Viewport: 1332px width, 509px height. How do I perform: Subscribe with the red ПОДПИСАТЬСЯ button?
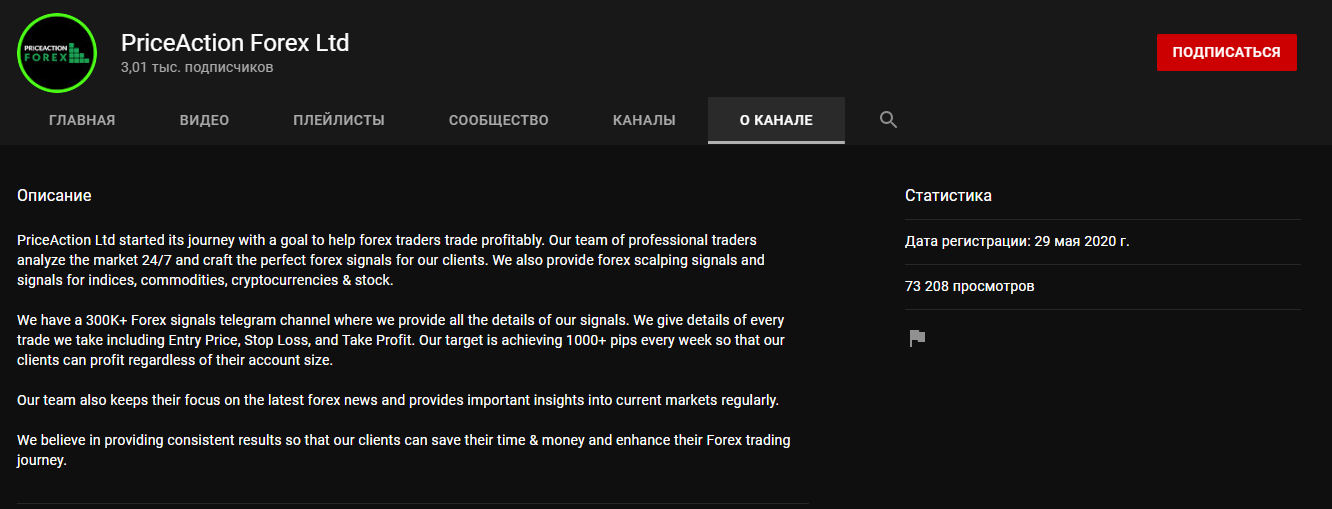point(1226,52)
